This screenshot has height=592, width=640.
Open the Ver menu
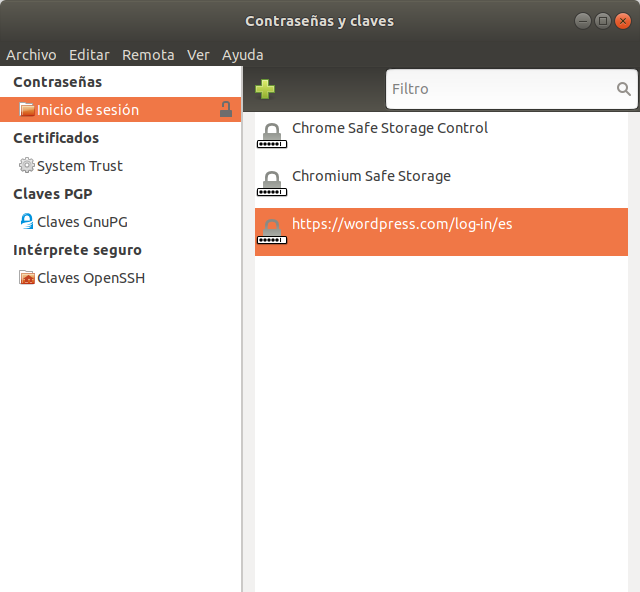point(198,55)
